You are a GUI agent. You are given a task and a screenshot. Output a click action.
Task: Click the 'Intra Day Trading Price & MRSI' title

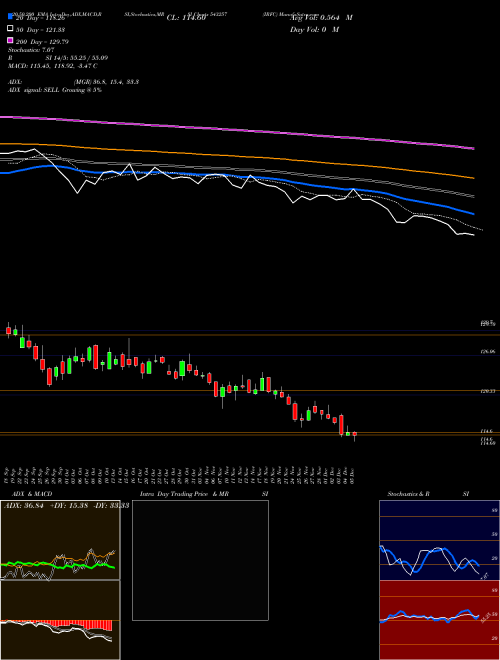point(204,494)
